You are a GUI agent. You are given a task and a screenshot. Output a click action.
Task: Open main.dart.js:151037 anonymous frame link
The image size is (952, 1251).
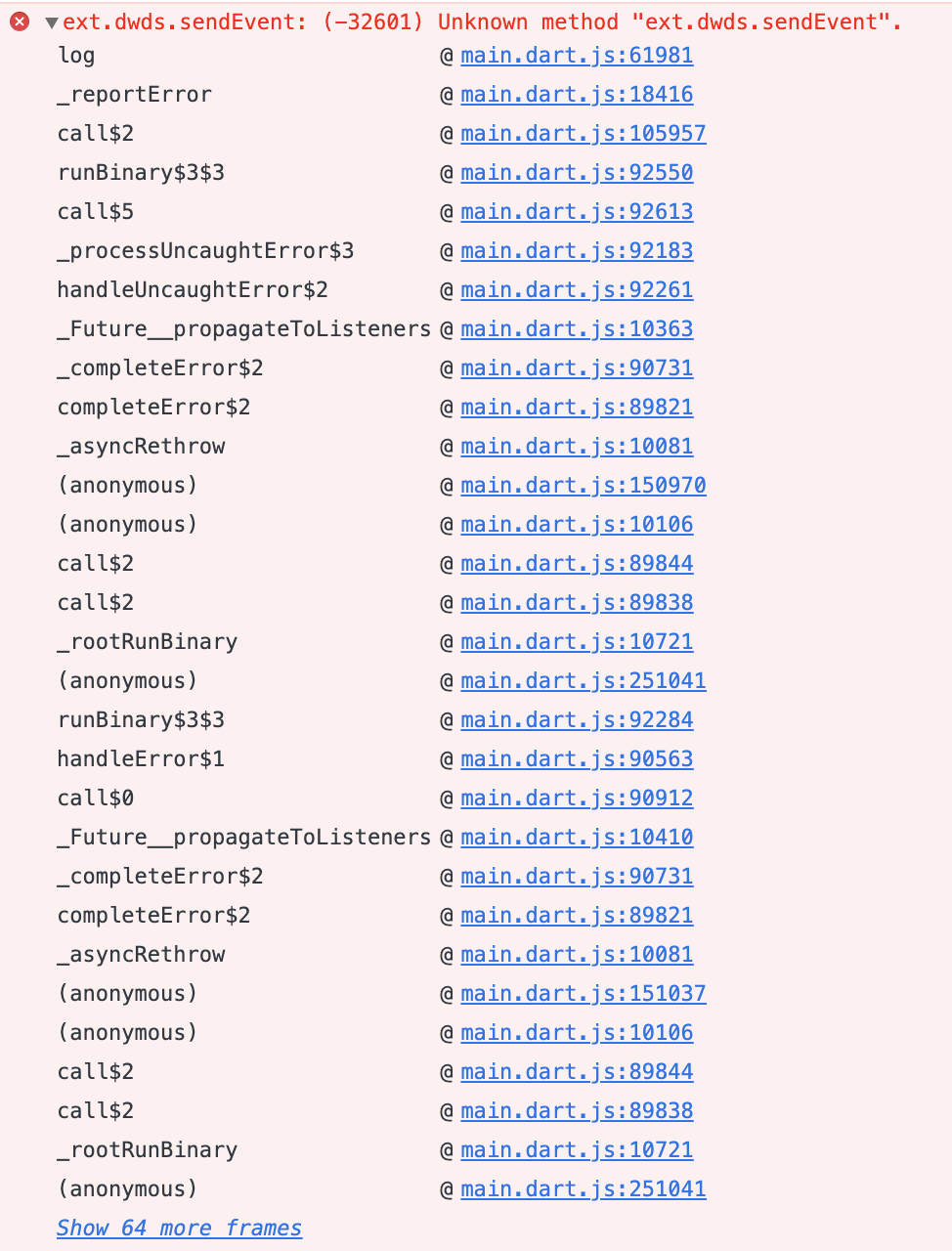tap(583, 993)
